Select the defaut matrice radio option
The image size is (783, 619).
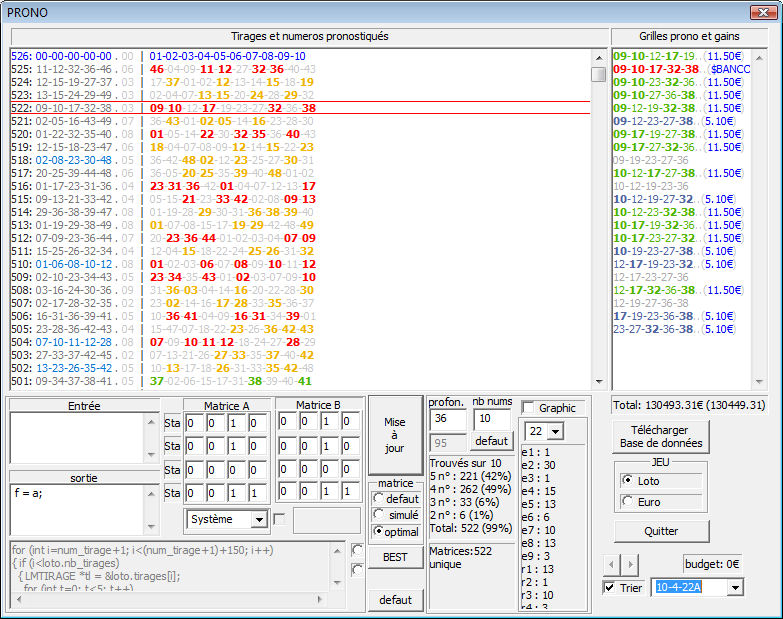point(380,498)
